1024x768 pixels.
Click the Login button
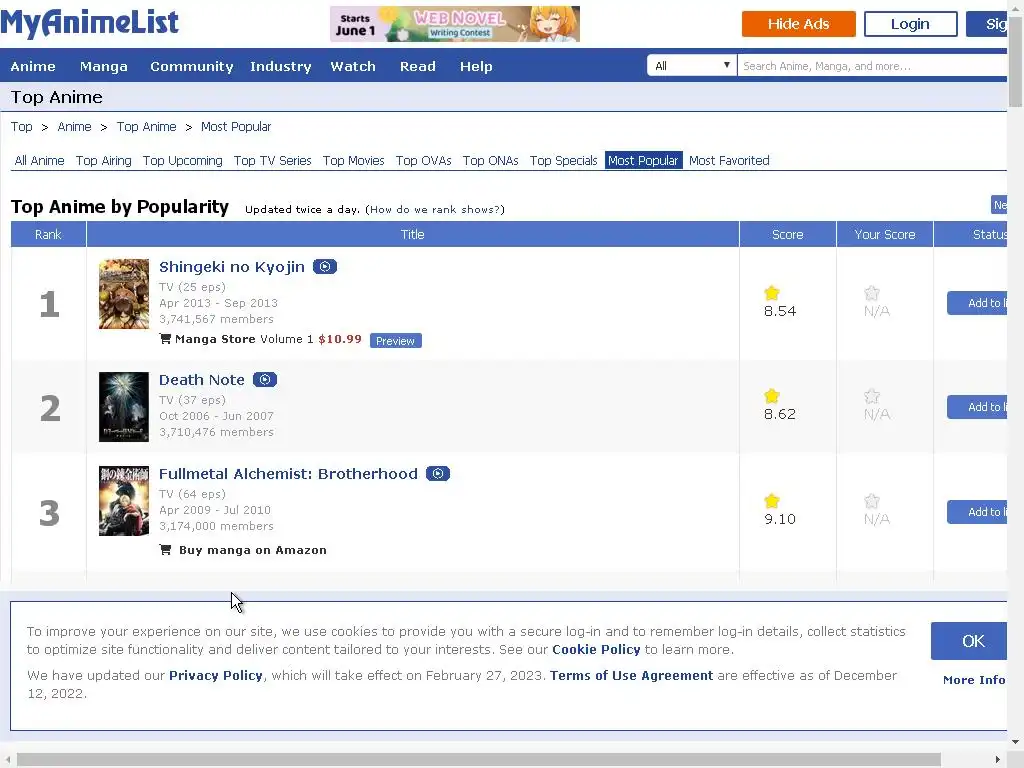[x=910, y=24]
